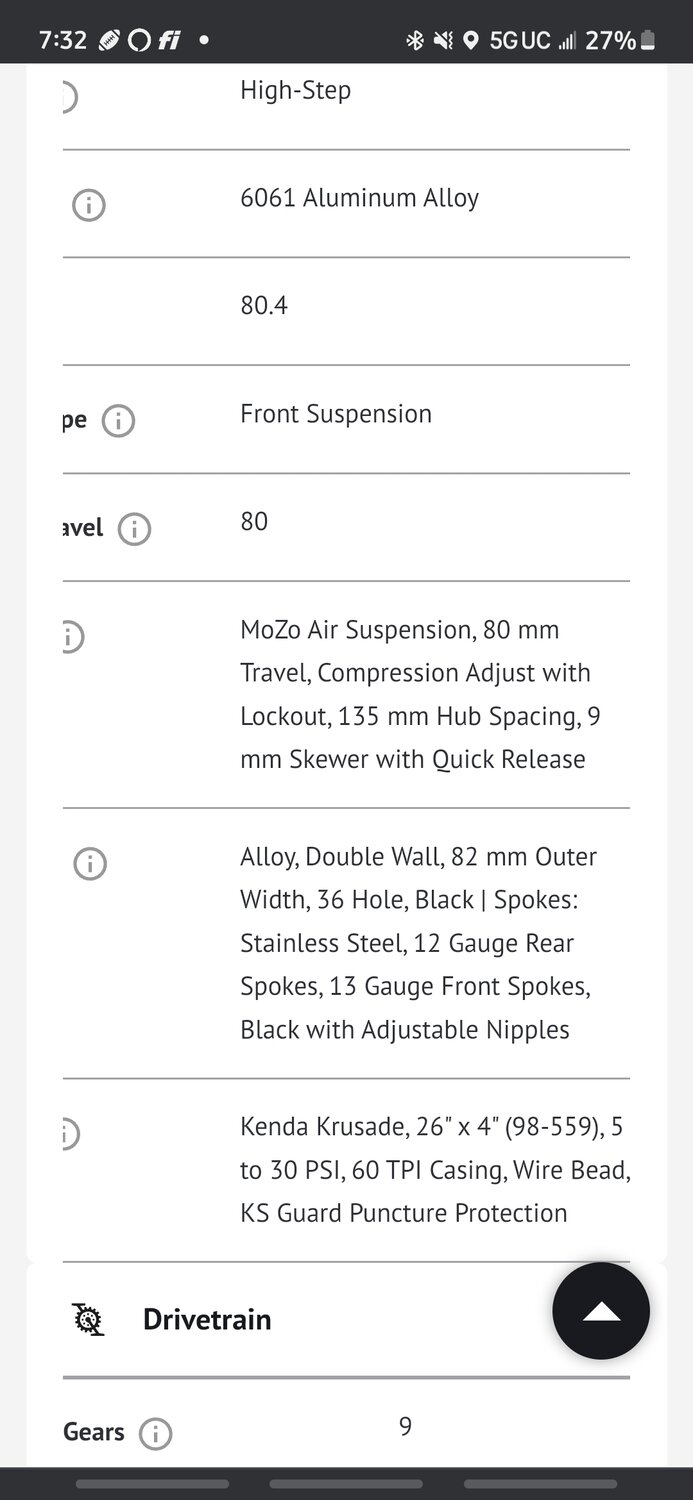Tap the muted sound status icon
693x1500 pixels.
pyautogui.click(x=443, y=40)
